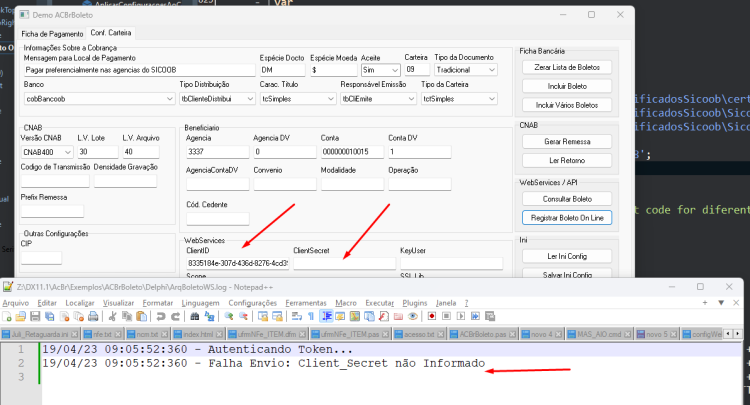Screen dimensions: 750x405
Task: Click the Replace toolbar icon
Action: tap(210, 317)
